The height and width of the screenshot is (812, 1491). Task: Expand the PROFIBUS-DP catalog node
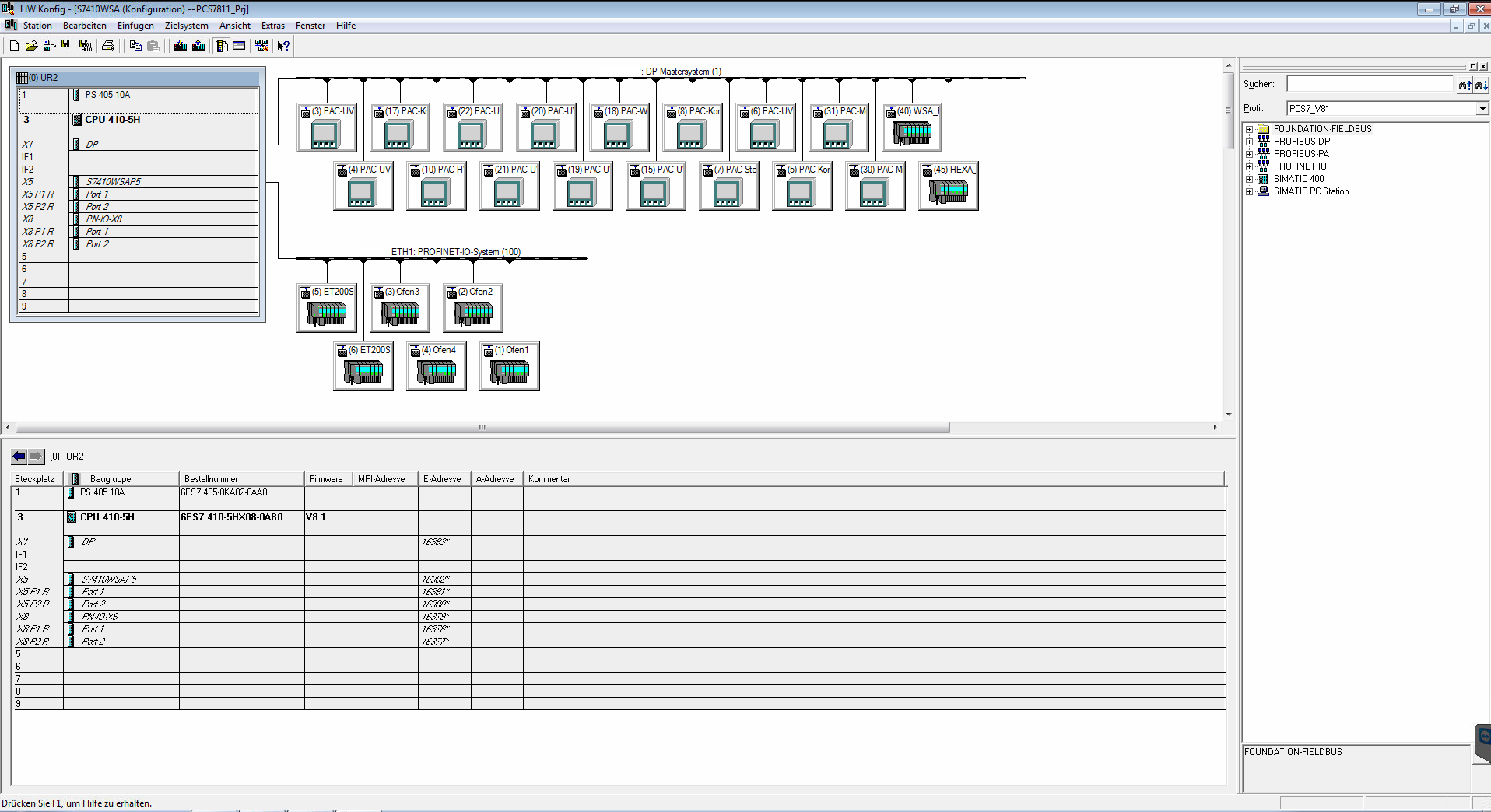click(1249, 142)
